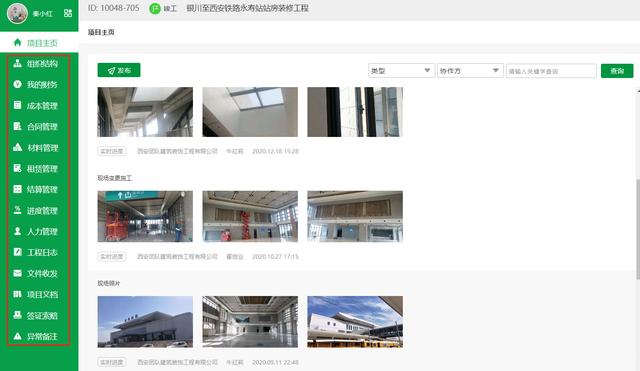Viewport: 640px width, 371px height.
Task: Click project ID 10048-705 text
Action: pyautogui.click(x=113, y=8)
